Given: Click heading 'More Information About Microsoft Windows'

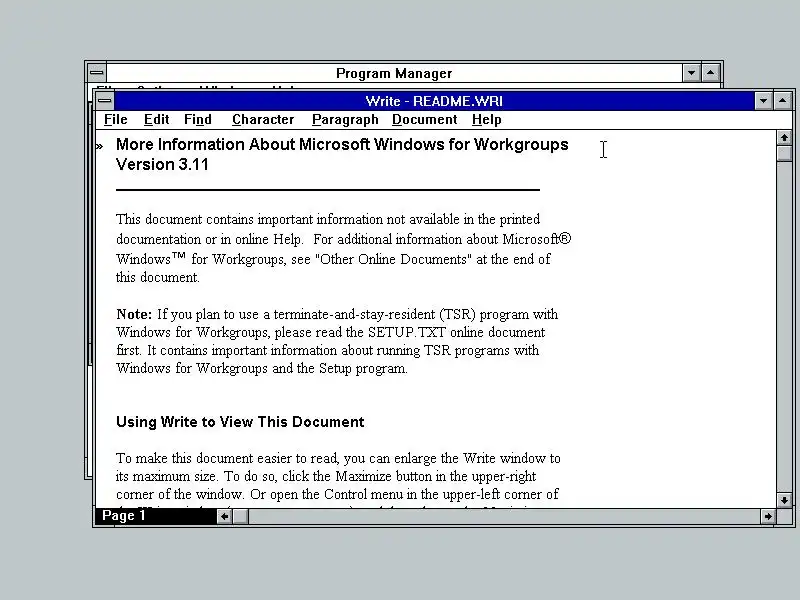Looking at the screenshot, I should point(342,144).
